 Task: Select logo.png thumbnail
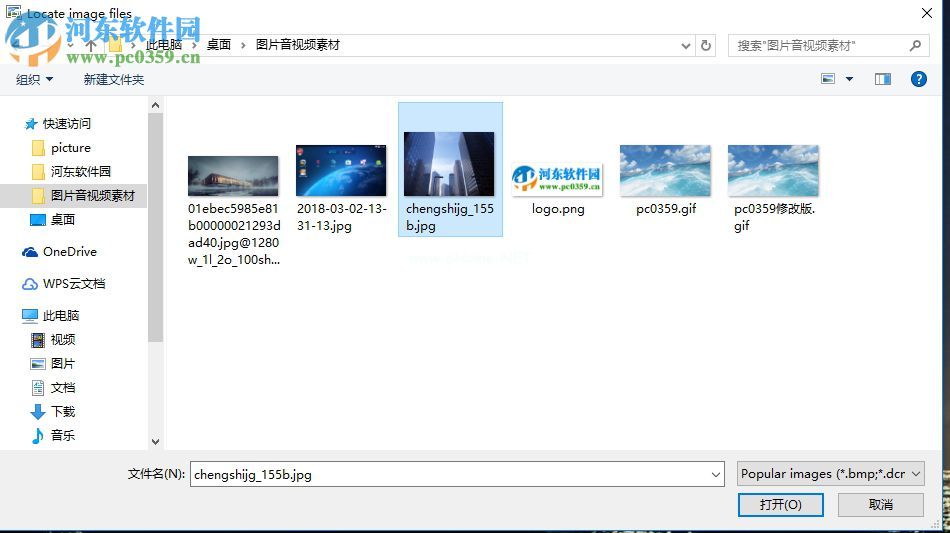pyautogui.click(x=557, y=179)
